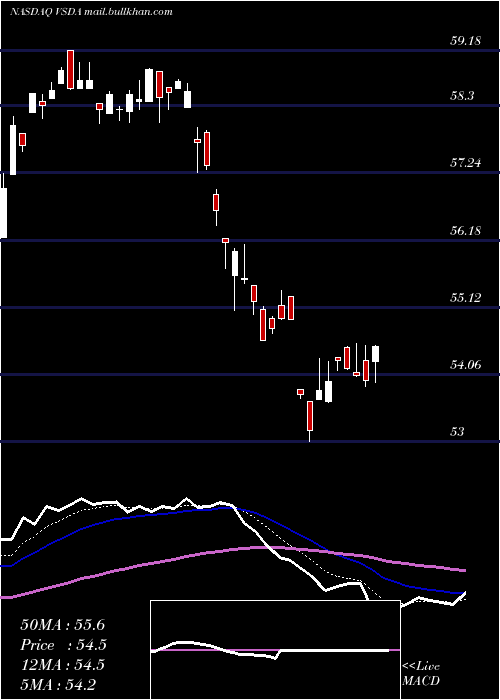Click the 12MA : 54.5 readout
Viewport: 500px width, 700px height.
[62, 665]
